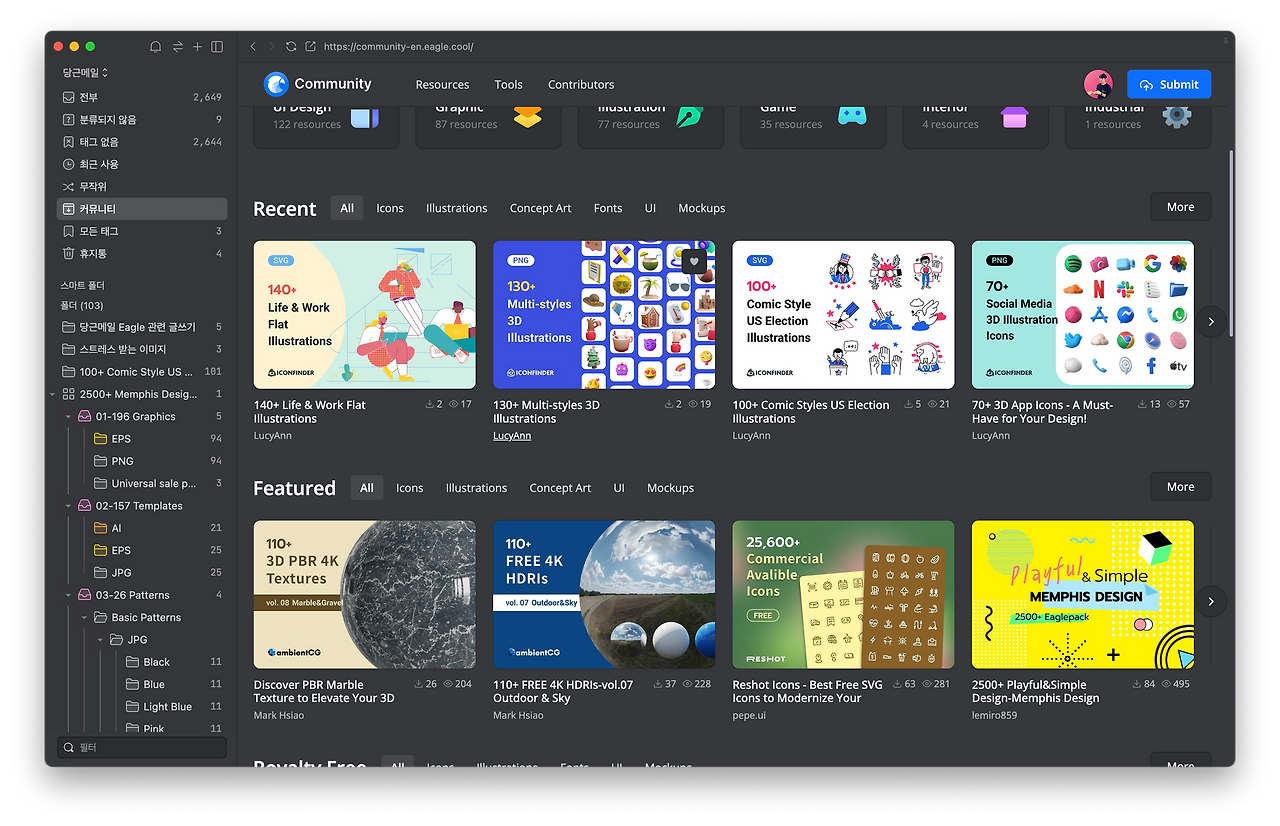
Task: Collapse the JPG folder arrow under Basic Patterns
Action: click(x=100, y=640)
